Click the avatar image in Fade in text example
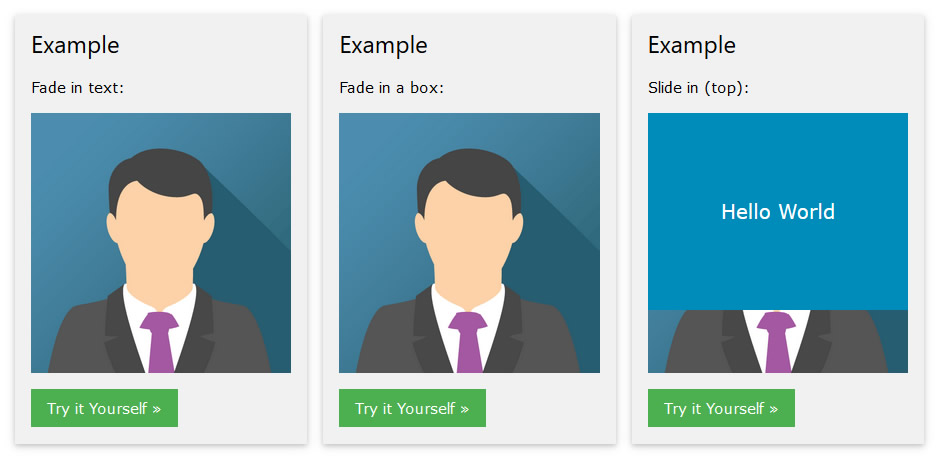The height and width of the screenshot is (460, 940). [x=161, y=243]
